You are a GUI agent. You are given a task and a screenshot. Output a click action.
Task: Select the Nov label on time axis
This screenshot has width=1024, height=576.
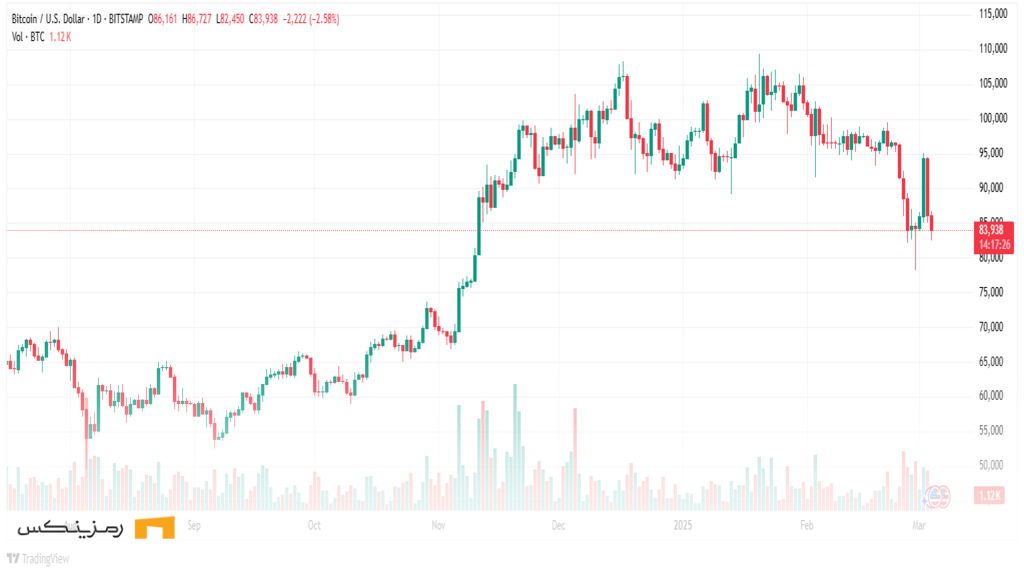point(437,525)
